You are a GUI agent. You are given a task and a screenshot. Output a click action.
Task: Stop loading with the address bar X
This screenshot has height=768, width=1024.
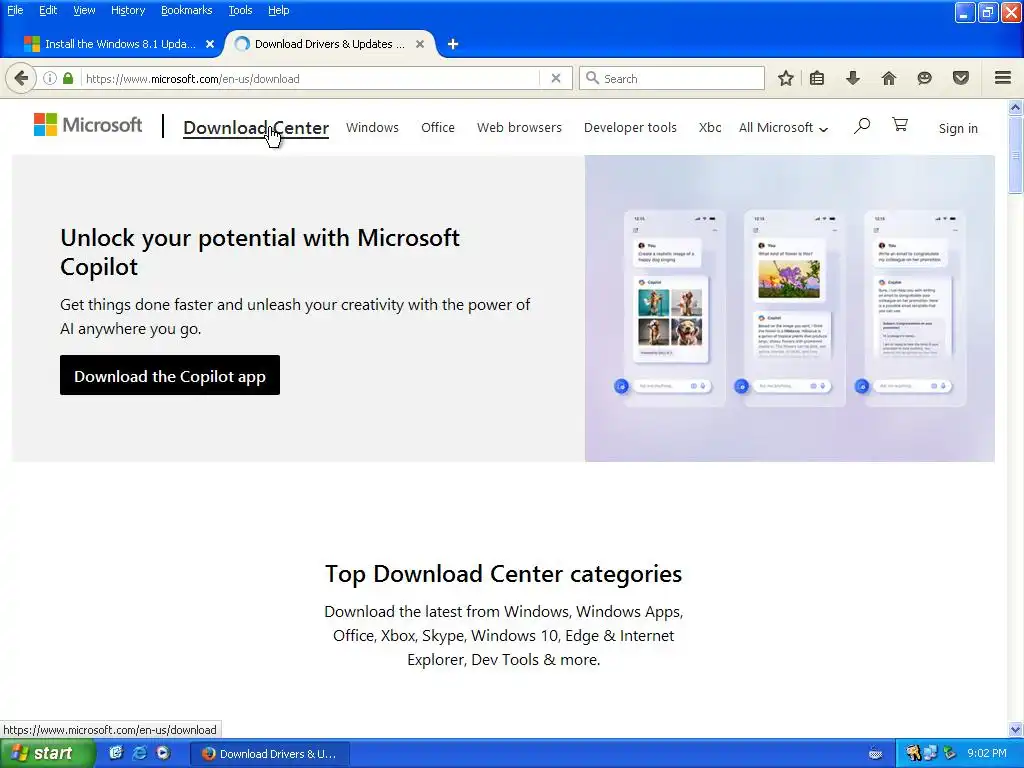tap(556, 78)
